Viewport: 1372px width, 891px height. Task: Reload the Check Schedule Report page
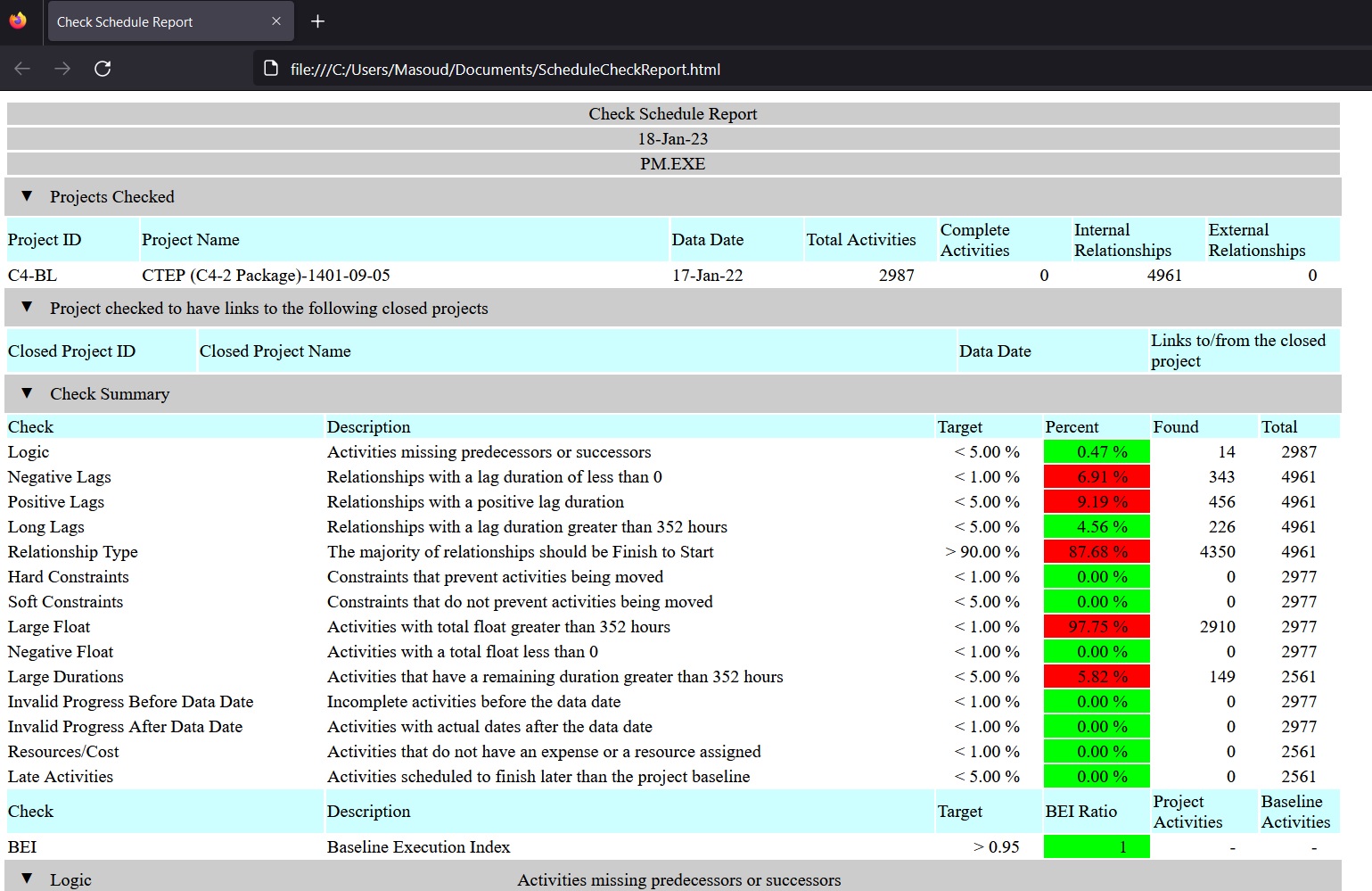coord(103,69)
